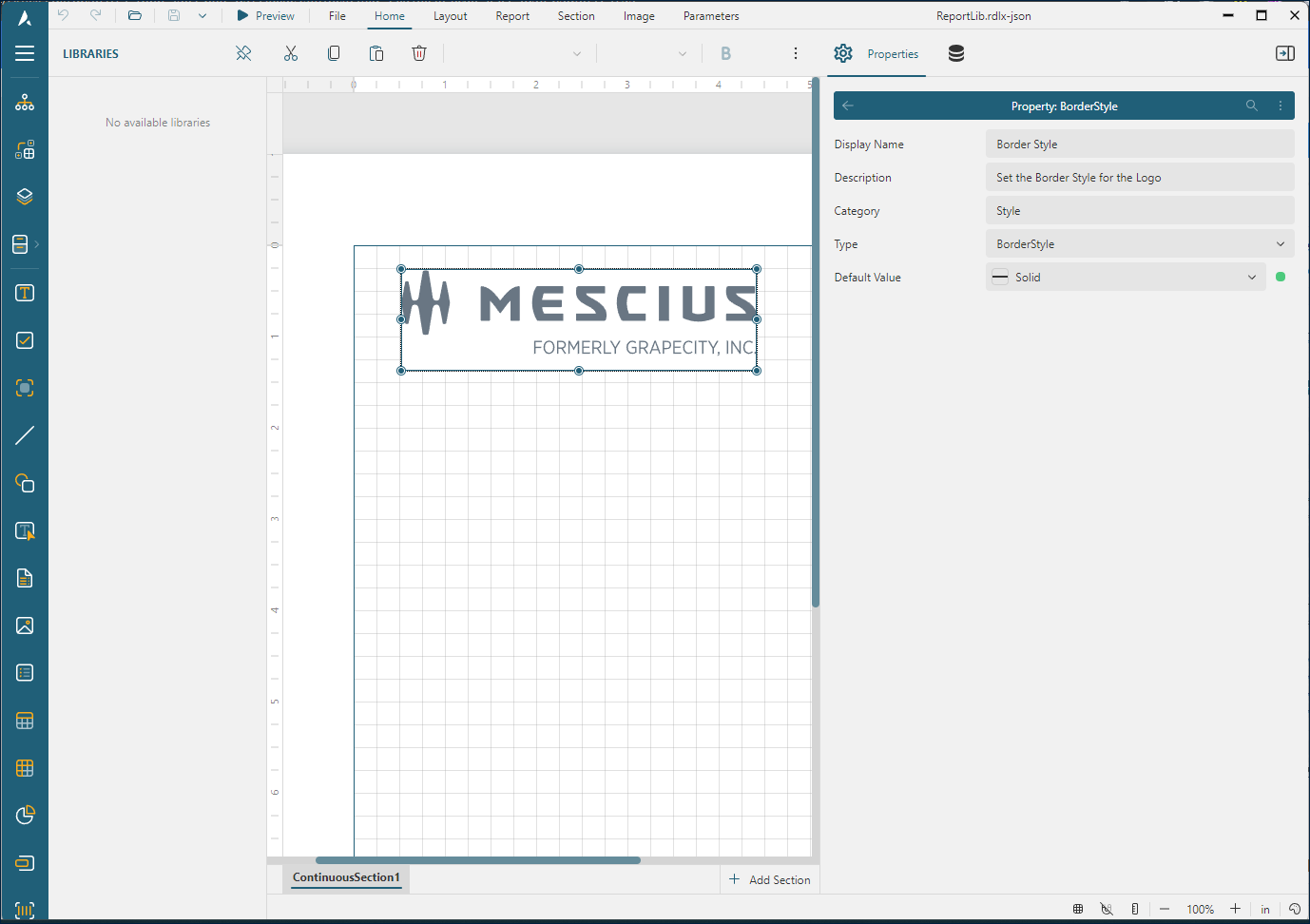Select the Tablix tool
This screenshot has width=1310, height=924.
25,768
